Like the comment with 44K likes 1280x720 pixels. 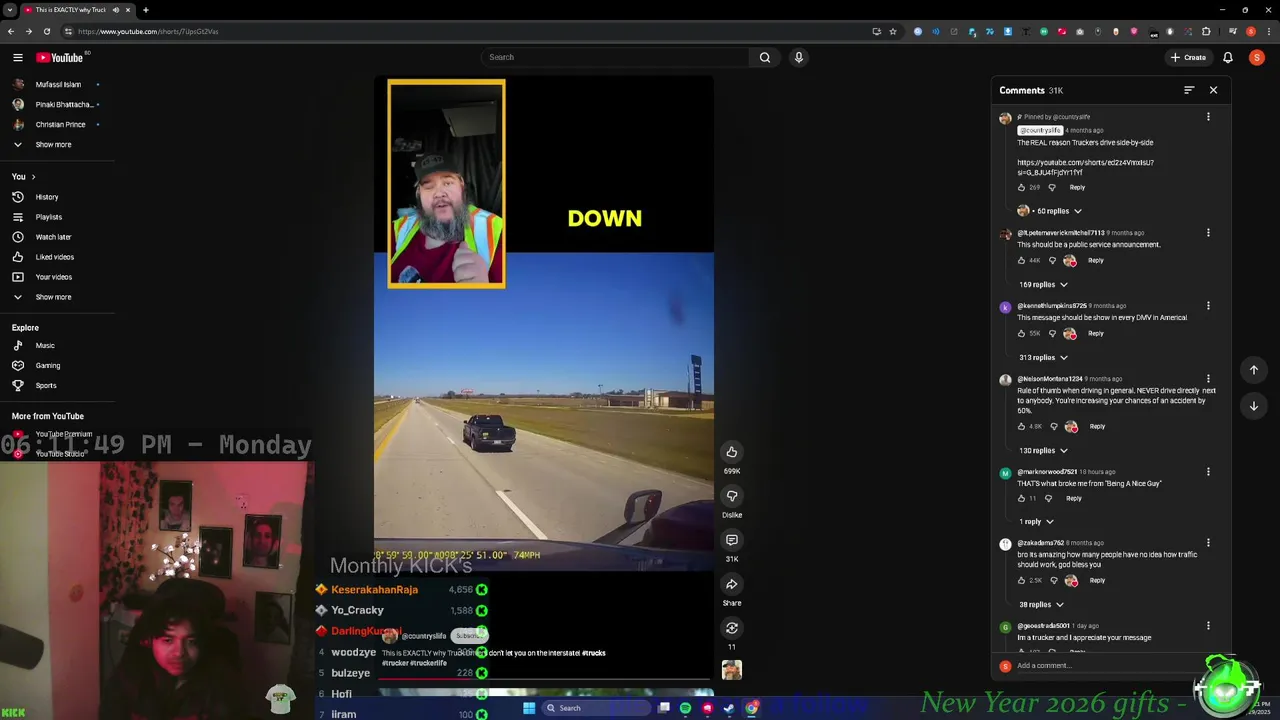point(1021,260)
